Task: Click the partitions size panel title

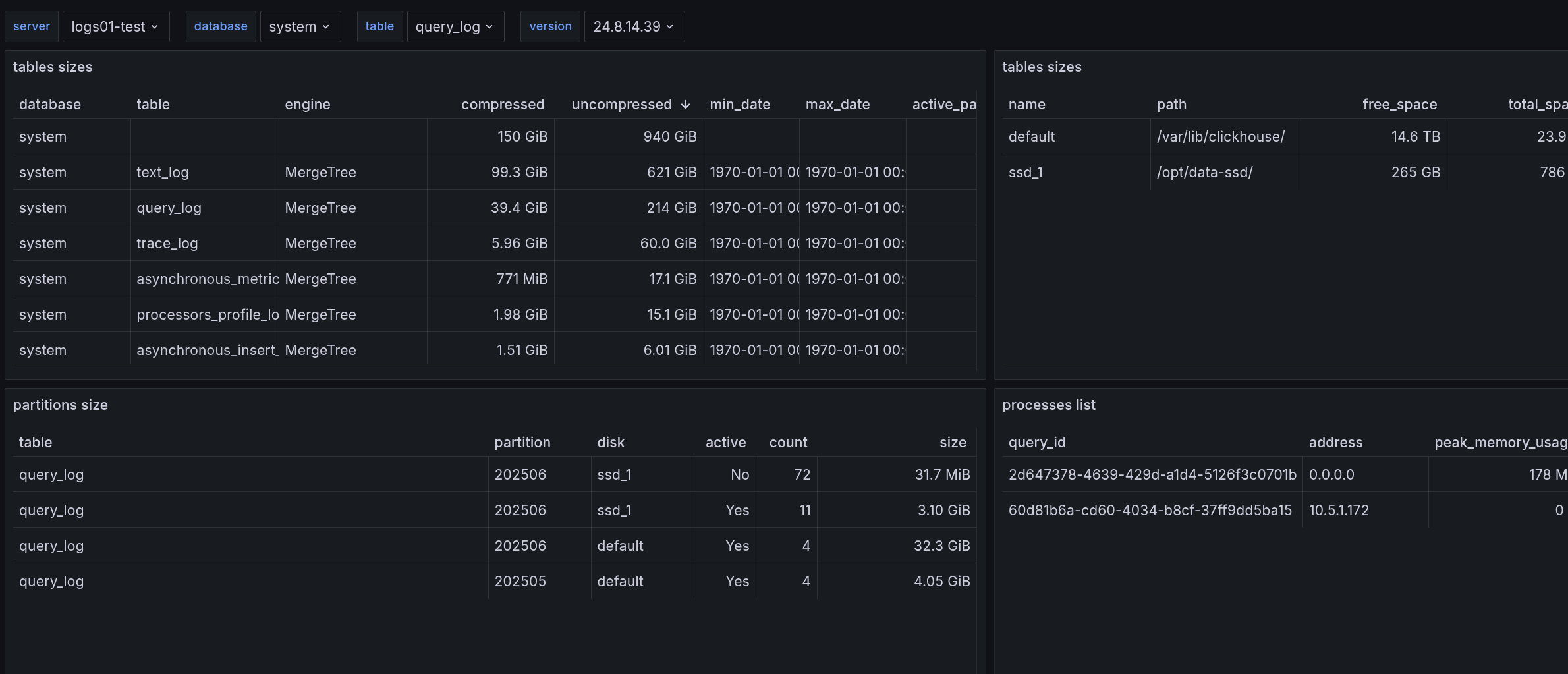Action: pyautogui.click(x=61, y=405)
